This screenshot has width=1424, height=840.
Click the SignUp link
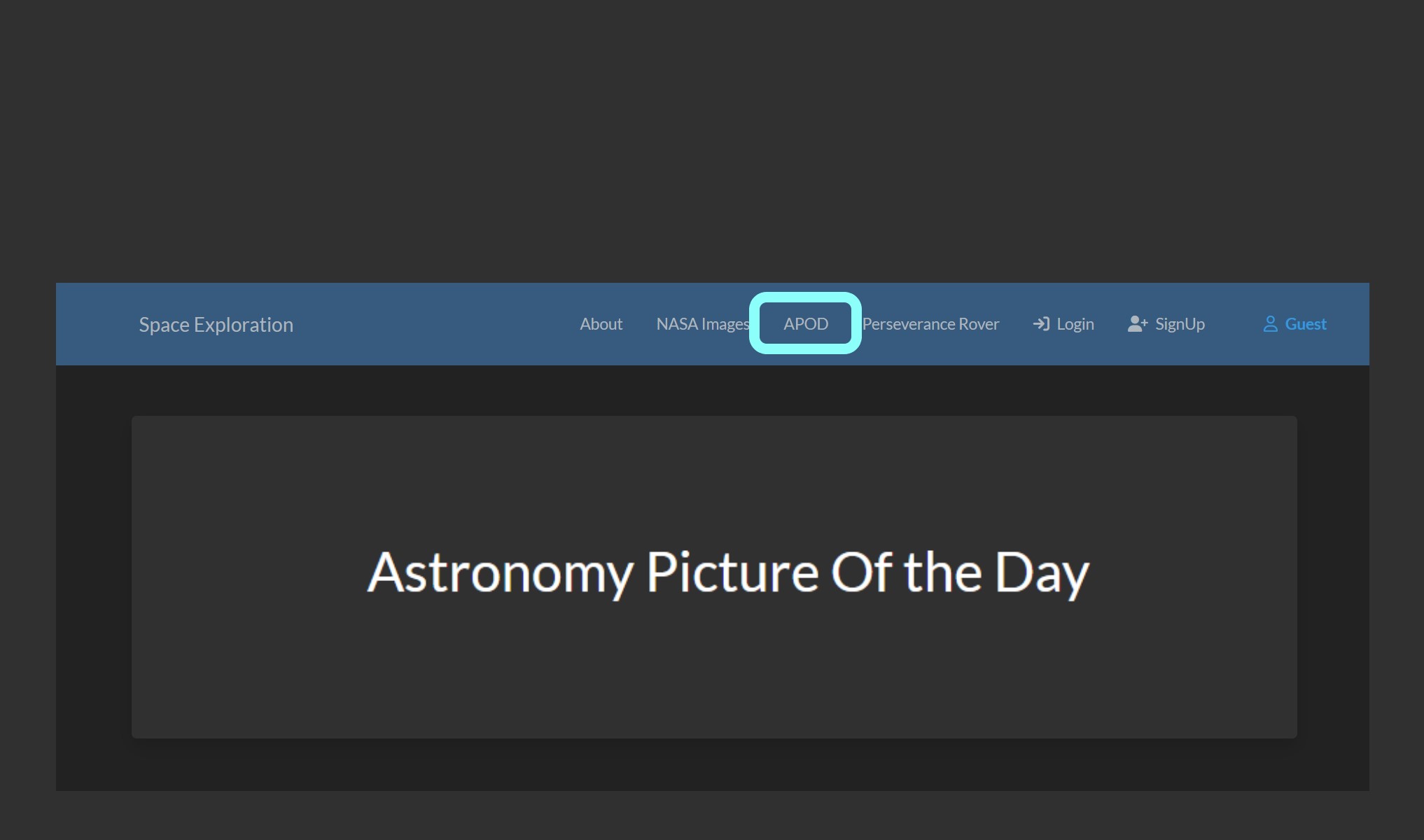tap(1180, 323)
